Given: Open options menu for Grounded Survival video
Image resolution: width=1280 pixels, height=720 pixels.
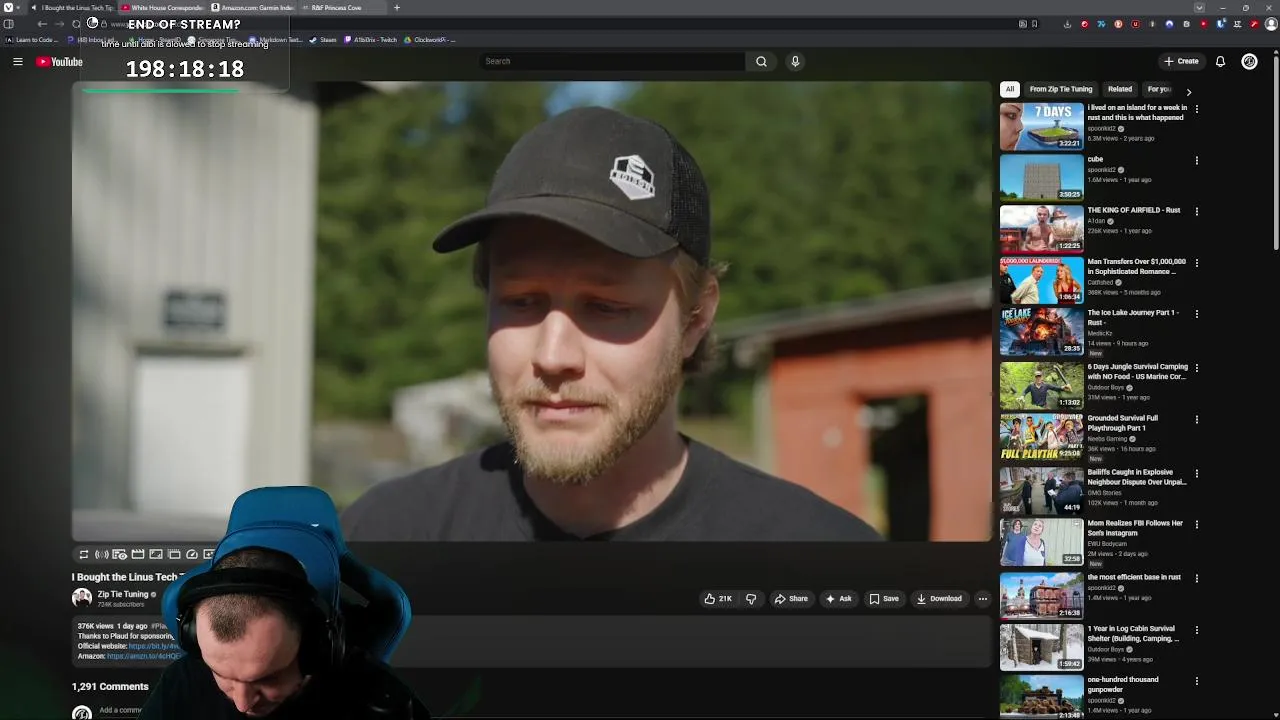Looking at the screenshot, I should pyautogui.click(x=1197, y=419).
